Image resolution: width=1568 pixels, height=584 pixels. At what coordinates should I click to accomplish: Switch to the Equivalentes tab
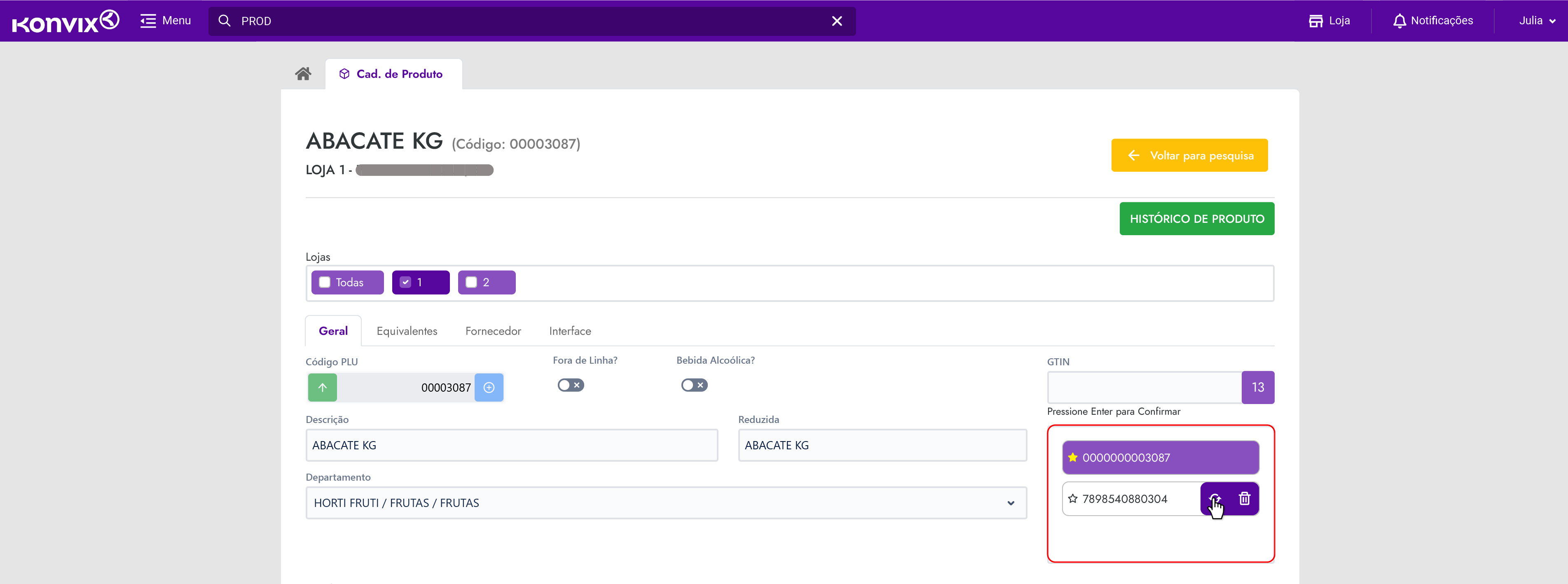407,331
